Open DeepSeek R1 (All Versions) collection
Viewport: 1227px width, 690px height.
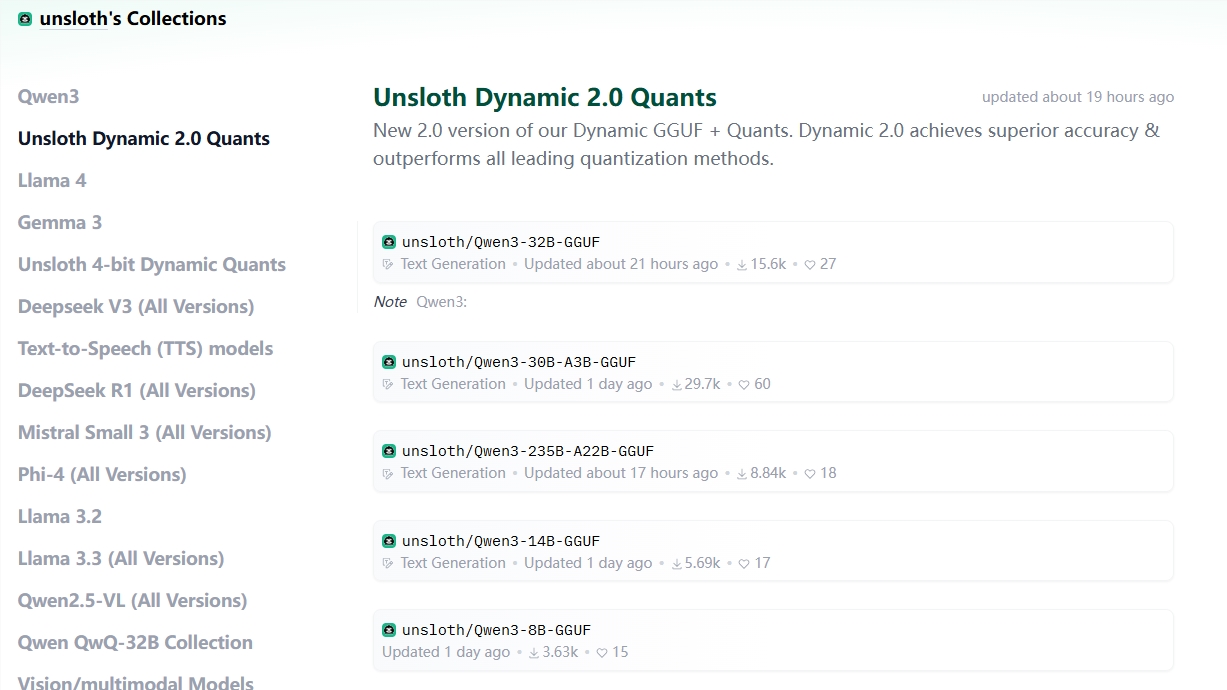[x=137, y=391]
